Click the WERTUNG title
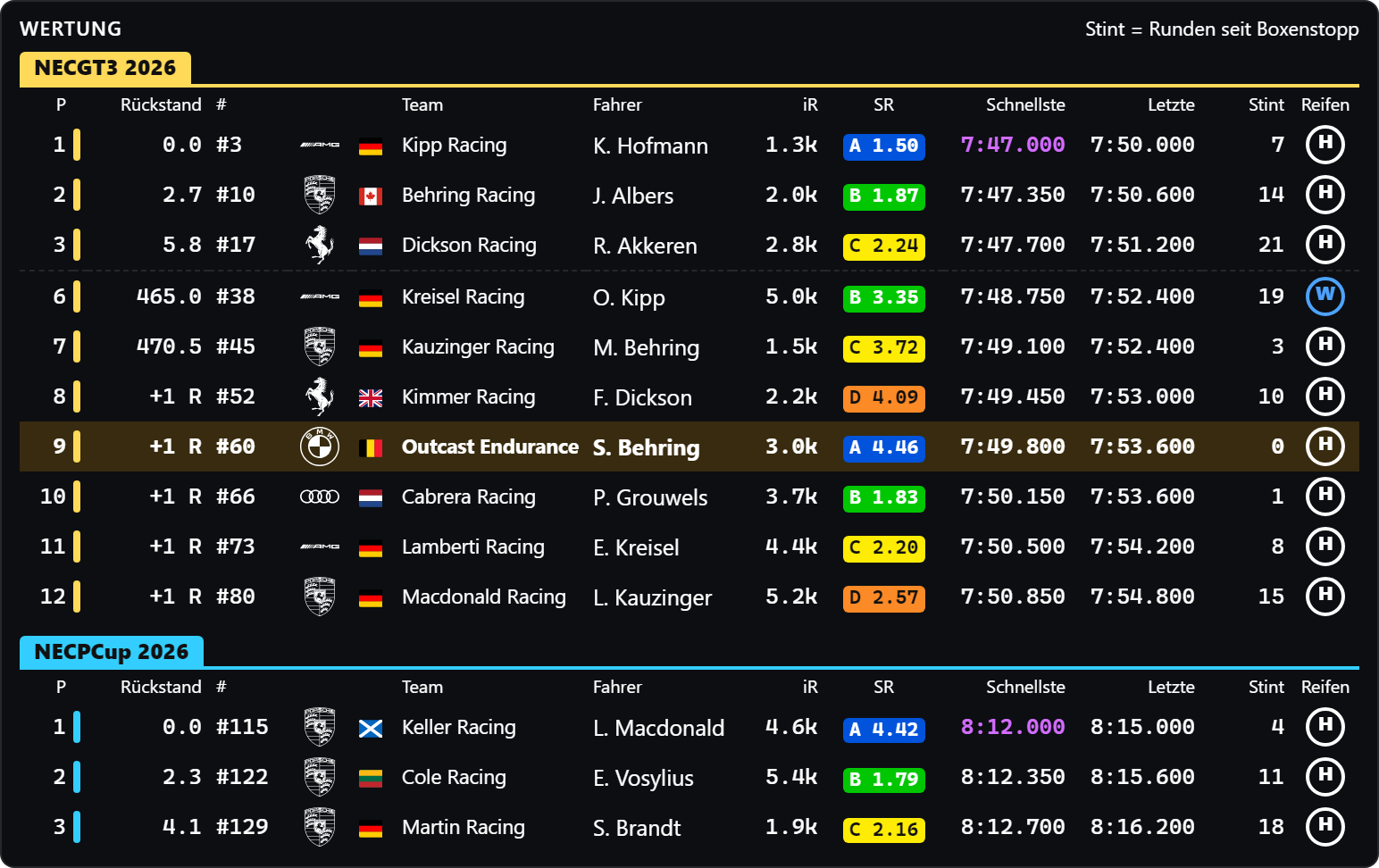Screen dimensions: 1379x868 (x=71, y=29)
